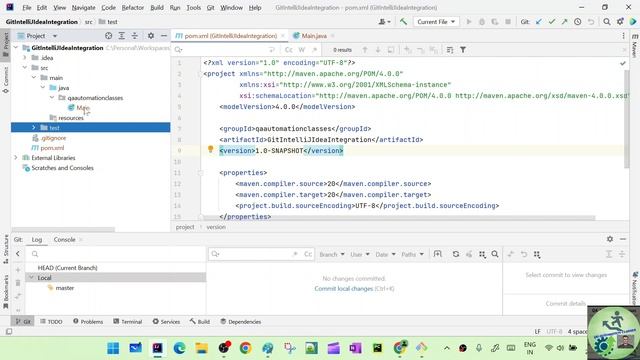Open Git history clock icon
The height and width of the screenshot is (360, 640).
coord(578,22)
